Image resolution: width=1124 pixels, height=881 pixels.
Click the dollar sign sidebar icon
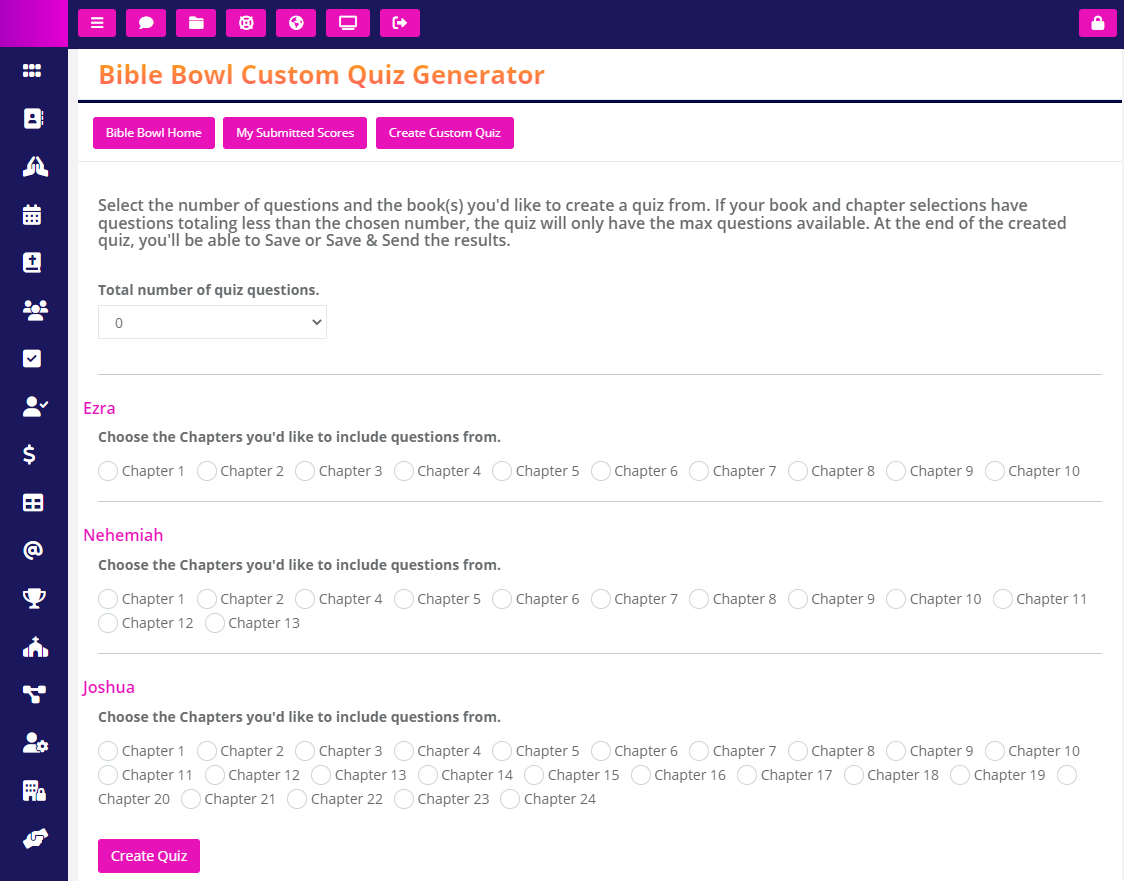tap(29, 454)
